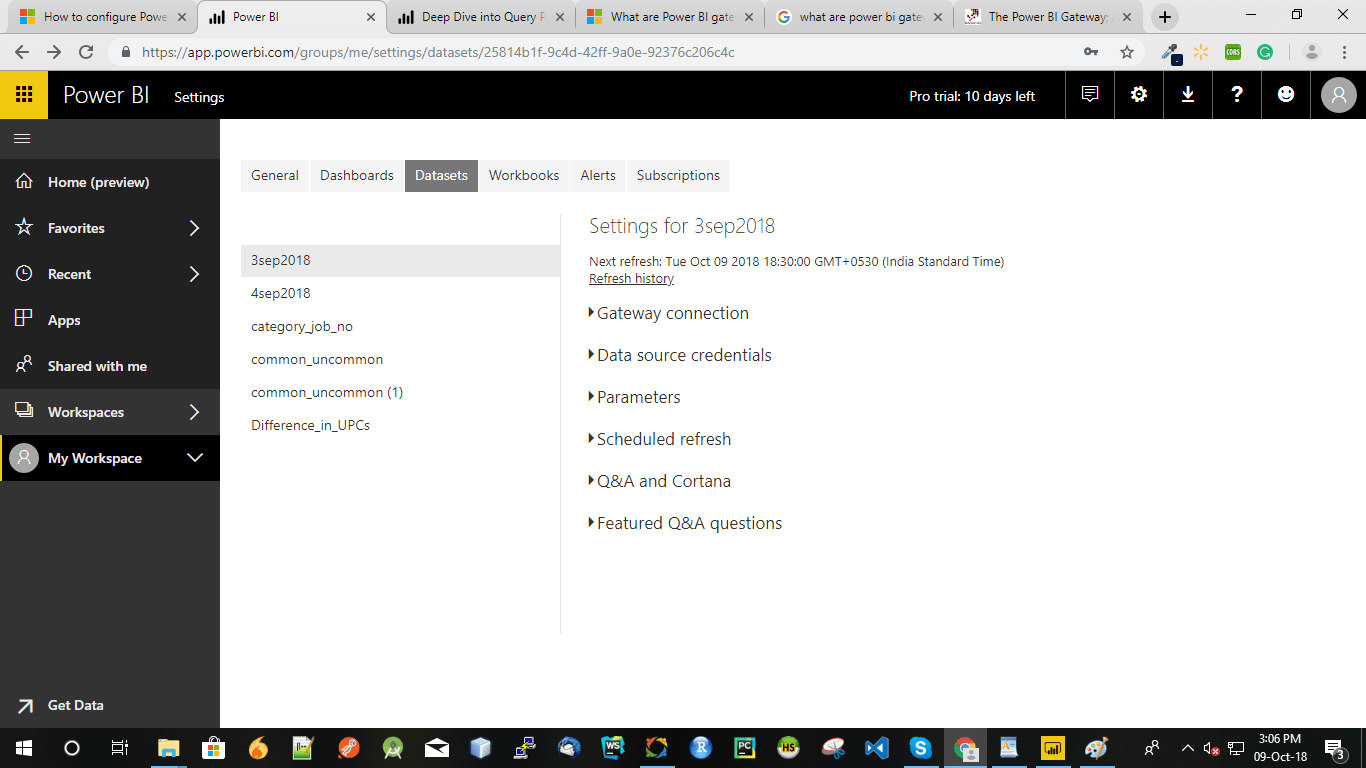The width and height of the screenshot is (1366, 768).
Task: Open the help question mark menu
Action: pyautogui.click(x=1237, y=95)
